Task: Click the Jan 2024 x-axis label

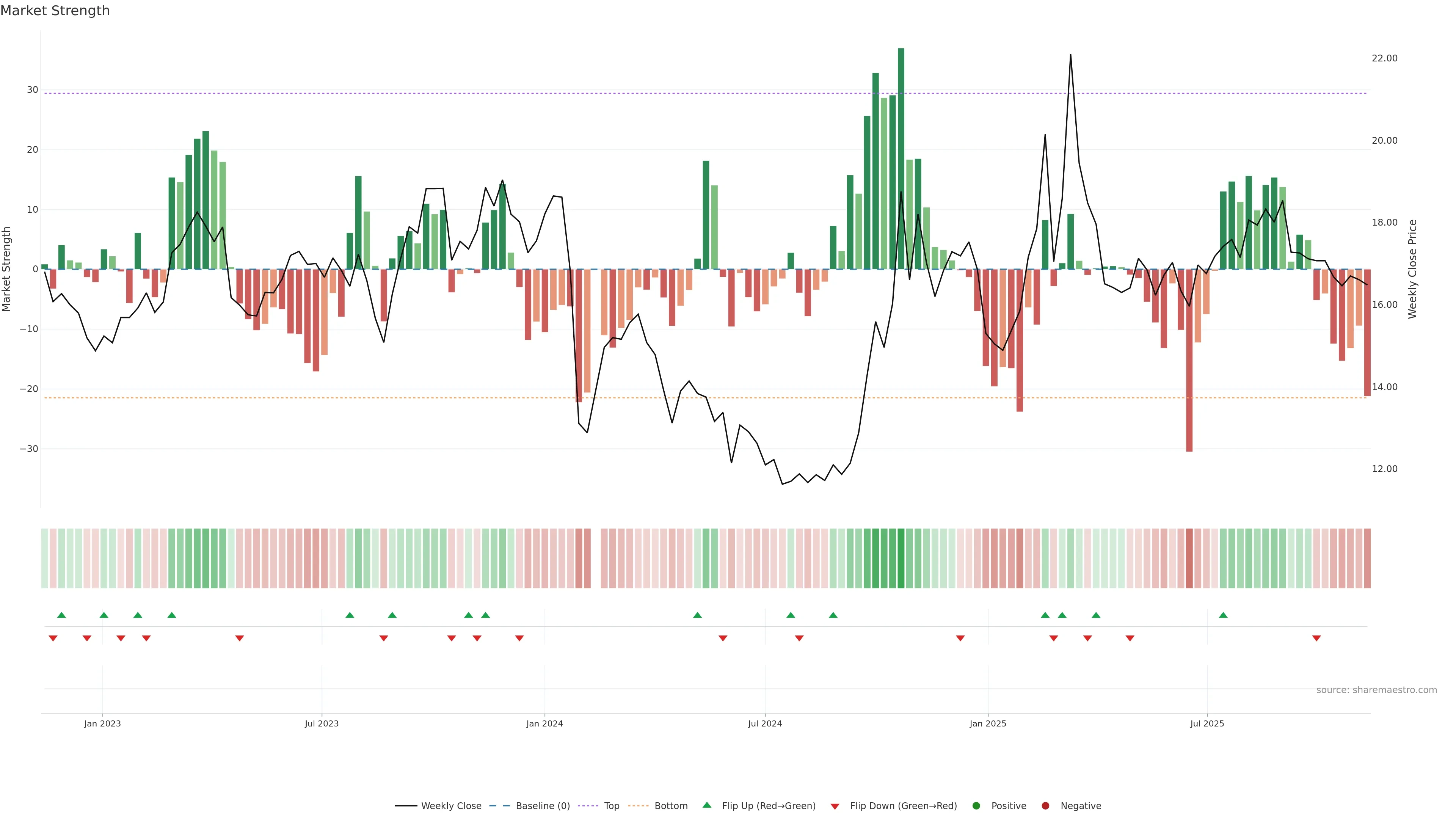Action: (x=544, y=723)
